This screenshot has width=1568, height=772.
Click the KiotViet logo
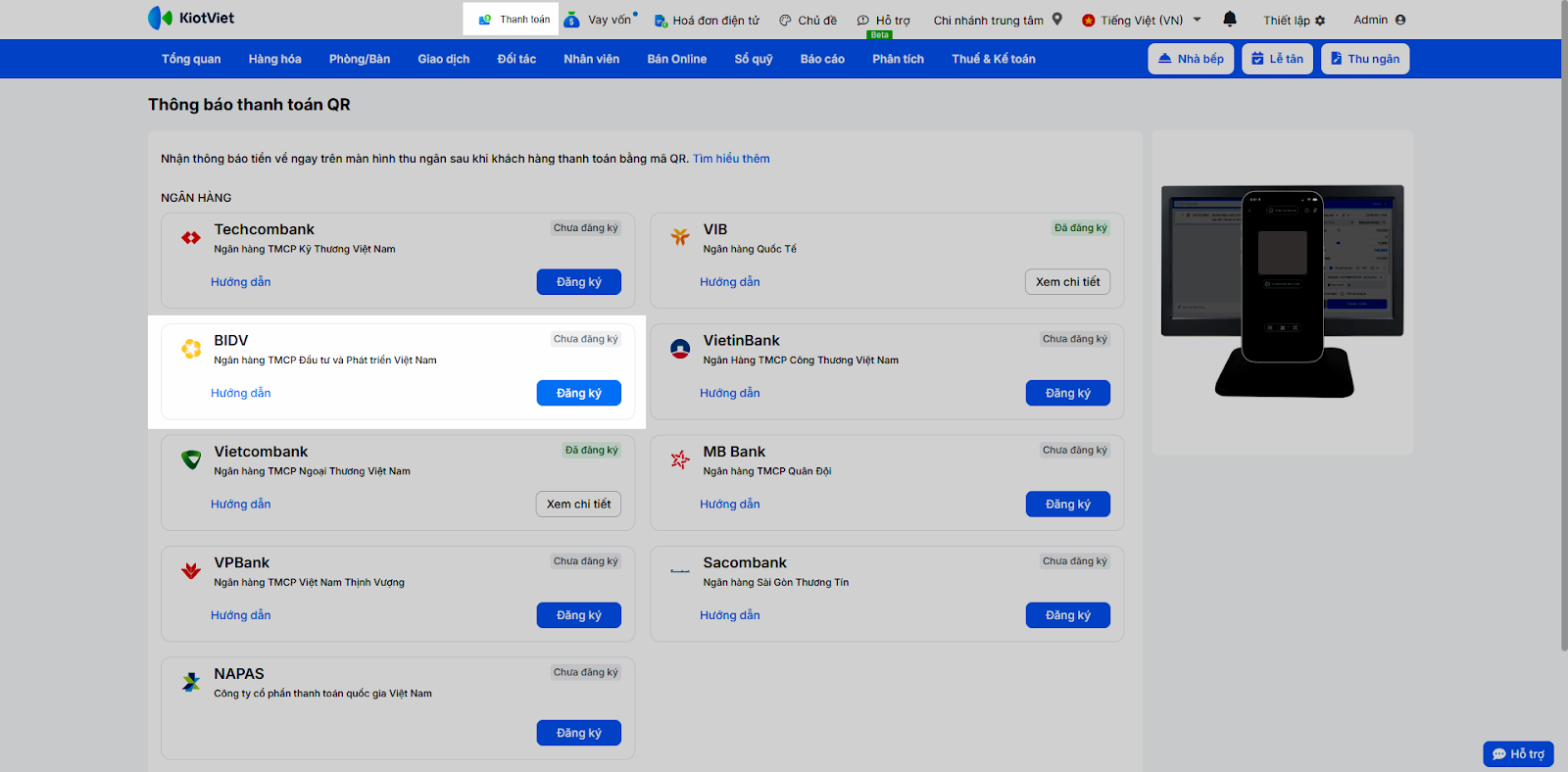[x=191, y=18]
